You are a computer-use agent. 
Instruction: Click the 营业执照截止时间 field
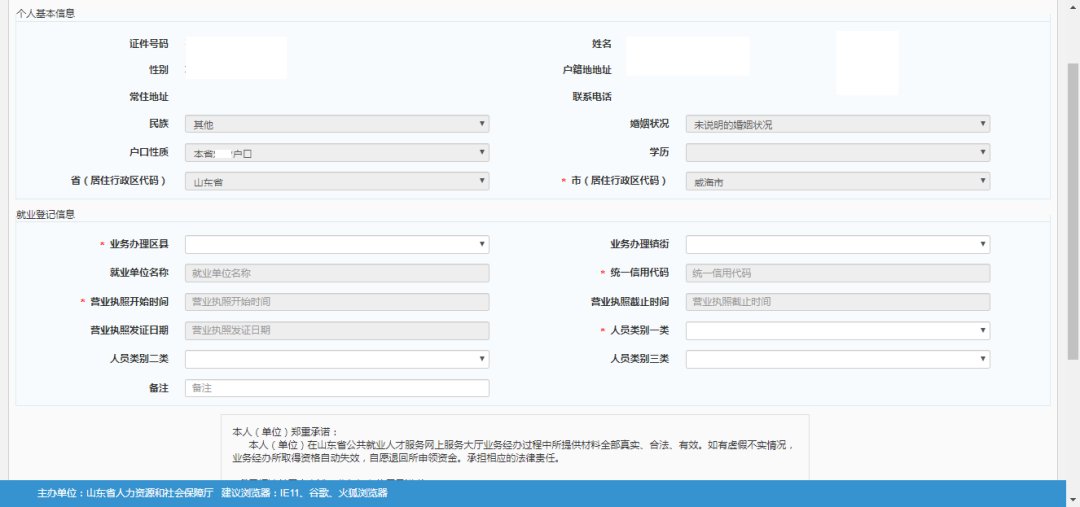pyautogui.click(x=837, y=301)
